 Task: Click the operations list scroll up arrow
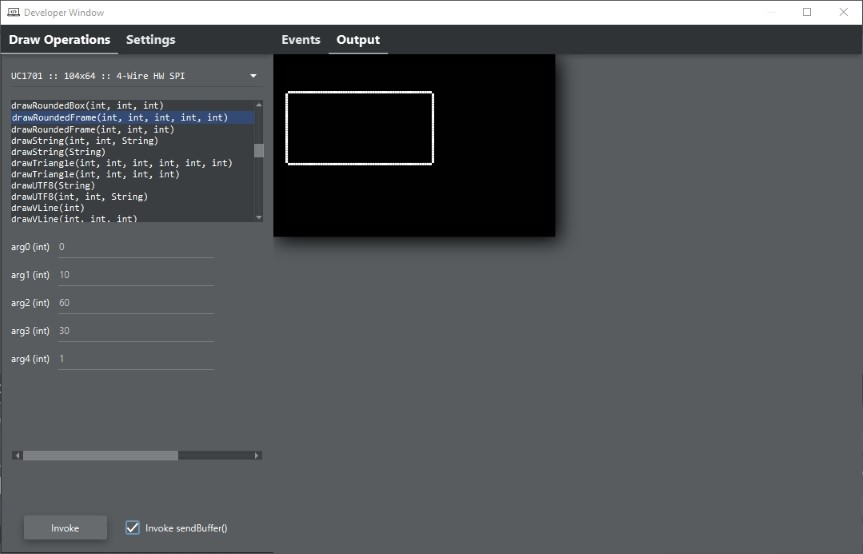[x=259, y=105]
